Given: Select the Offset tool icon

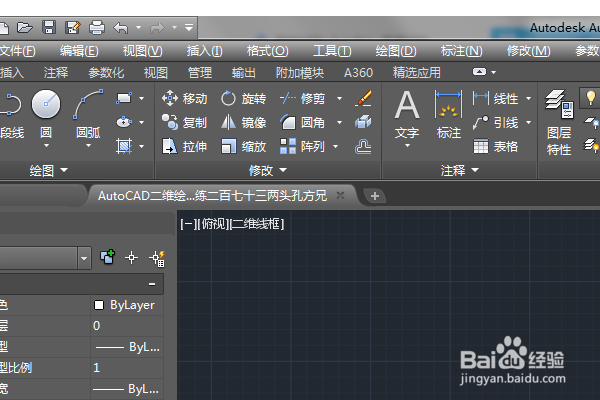Looking at the screenshot, I should pyautogui.click(x=363, y=146).
